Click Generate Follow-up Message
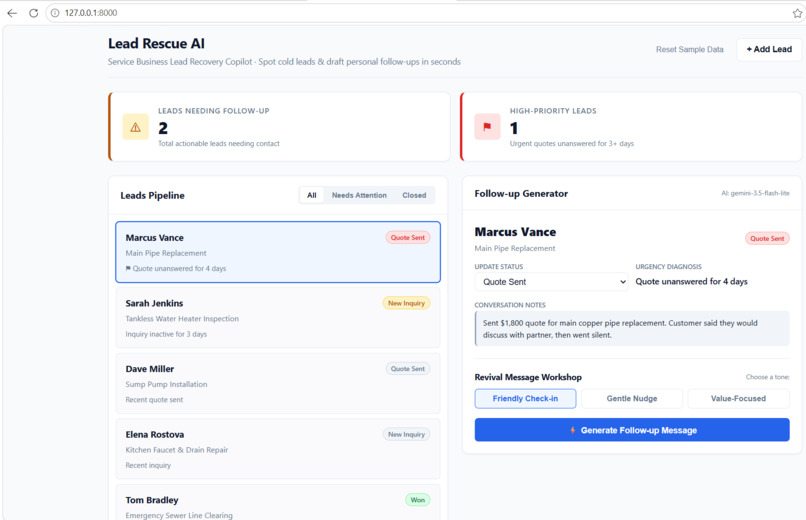The image size is (806, 520). click(x=632, y=430)
